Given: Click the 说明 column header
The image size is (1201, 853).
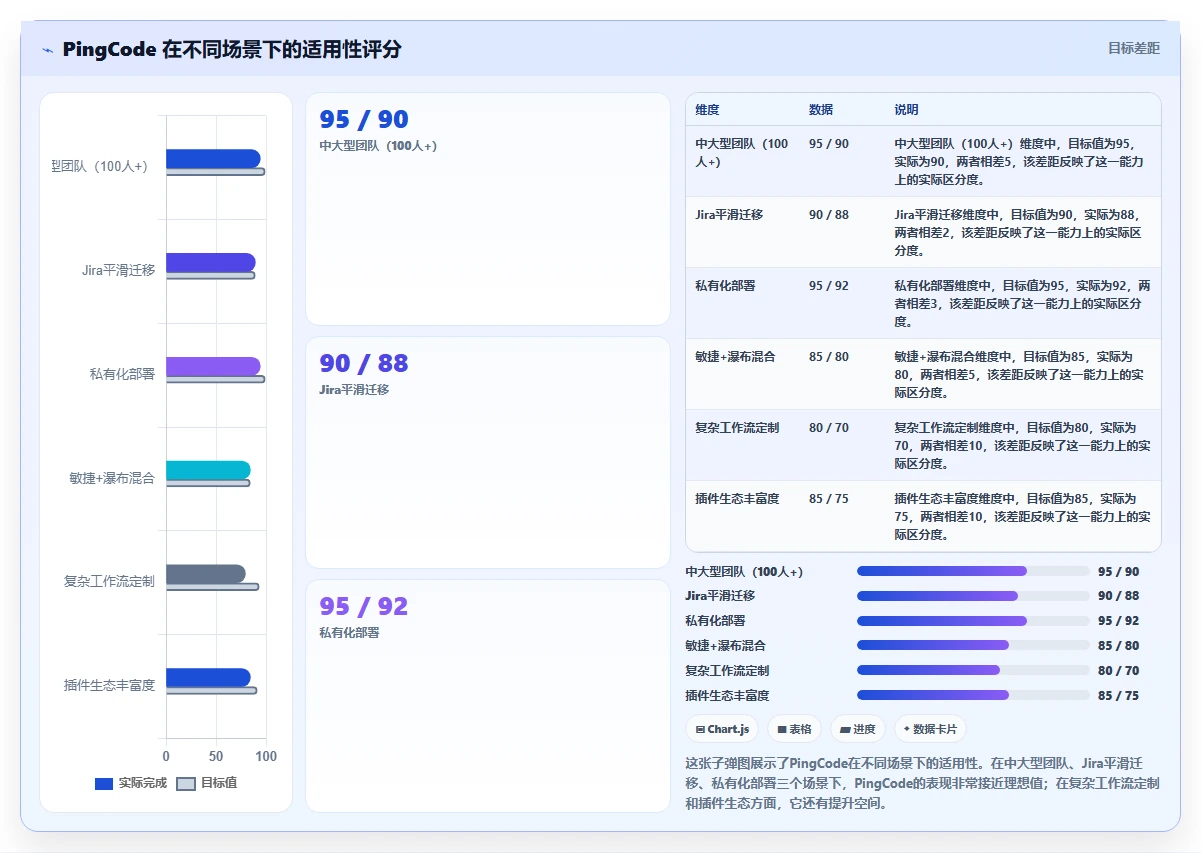Looking at the screenshot, I should coord(906,110).
